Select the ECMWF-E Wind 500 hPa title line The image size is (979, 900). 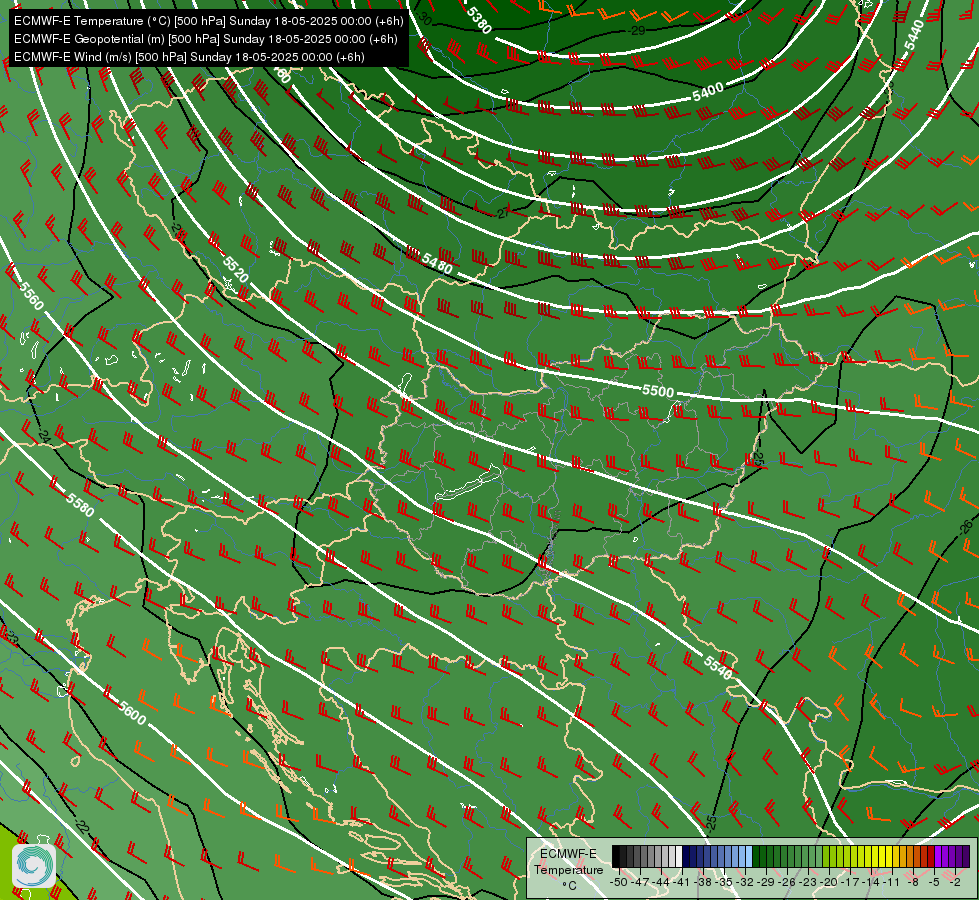189,57
